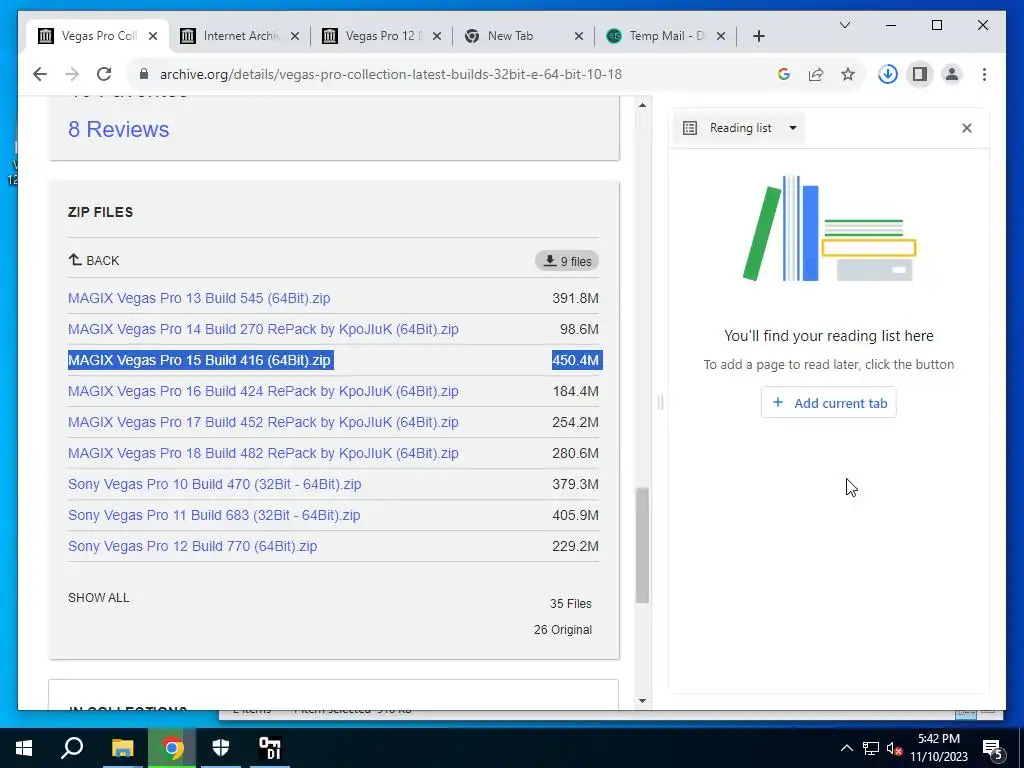Click the scrollbar down arrow
Viewport: 1024px width, 768px height.
pos(643,701)
